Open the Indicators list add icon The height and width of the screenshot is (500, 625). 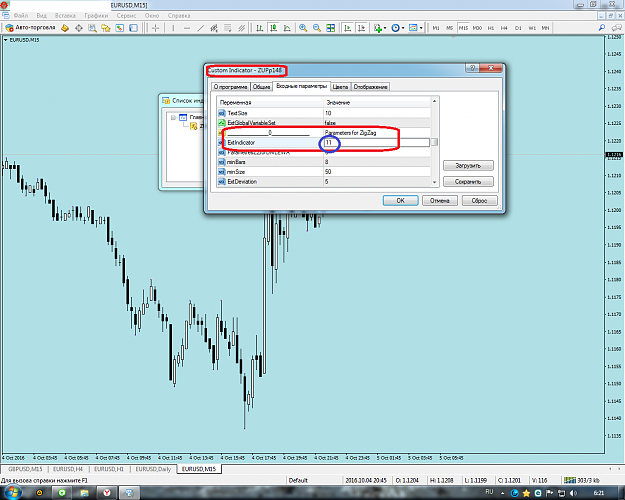click(x=377, y=28)
